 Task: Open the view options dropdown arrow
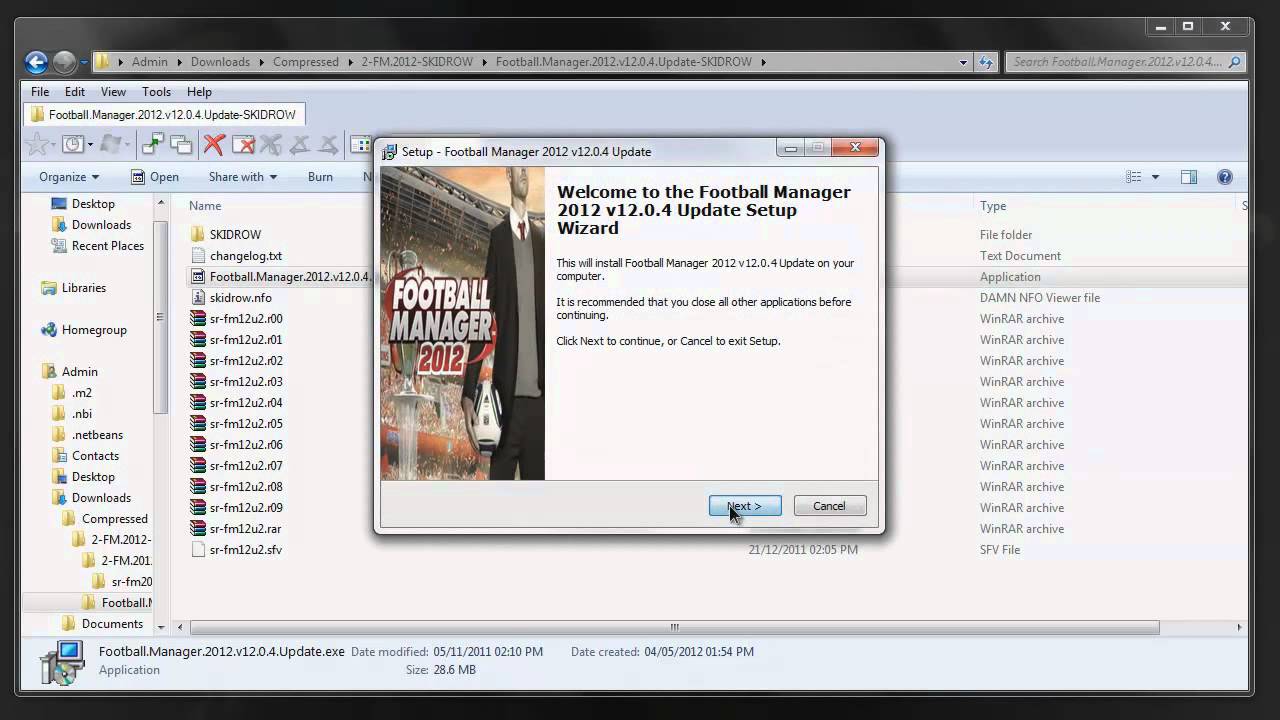(1155, 177)
